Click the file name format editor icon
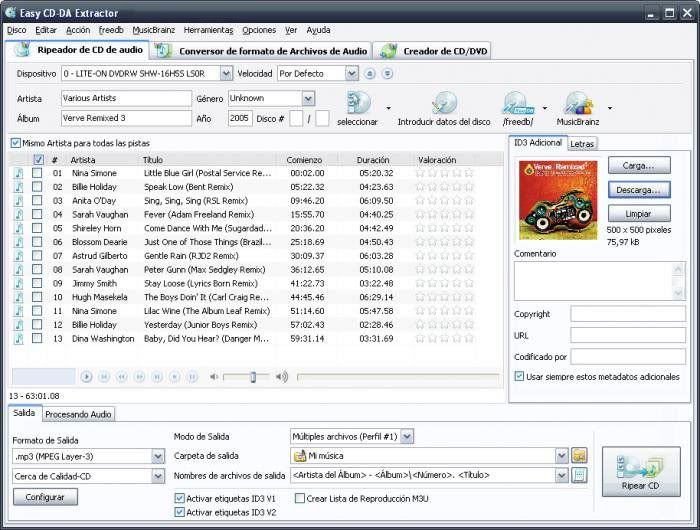Viewport: 700px width, 530px height. pos(579,475)
